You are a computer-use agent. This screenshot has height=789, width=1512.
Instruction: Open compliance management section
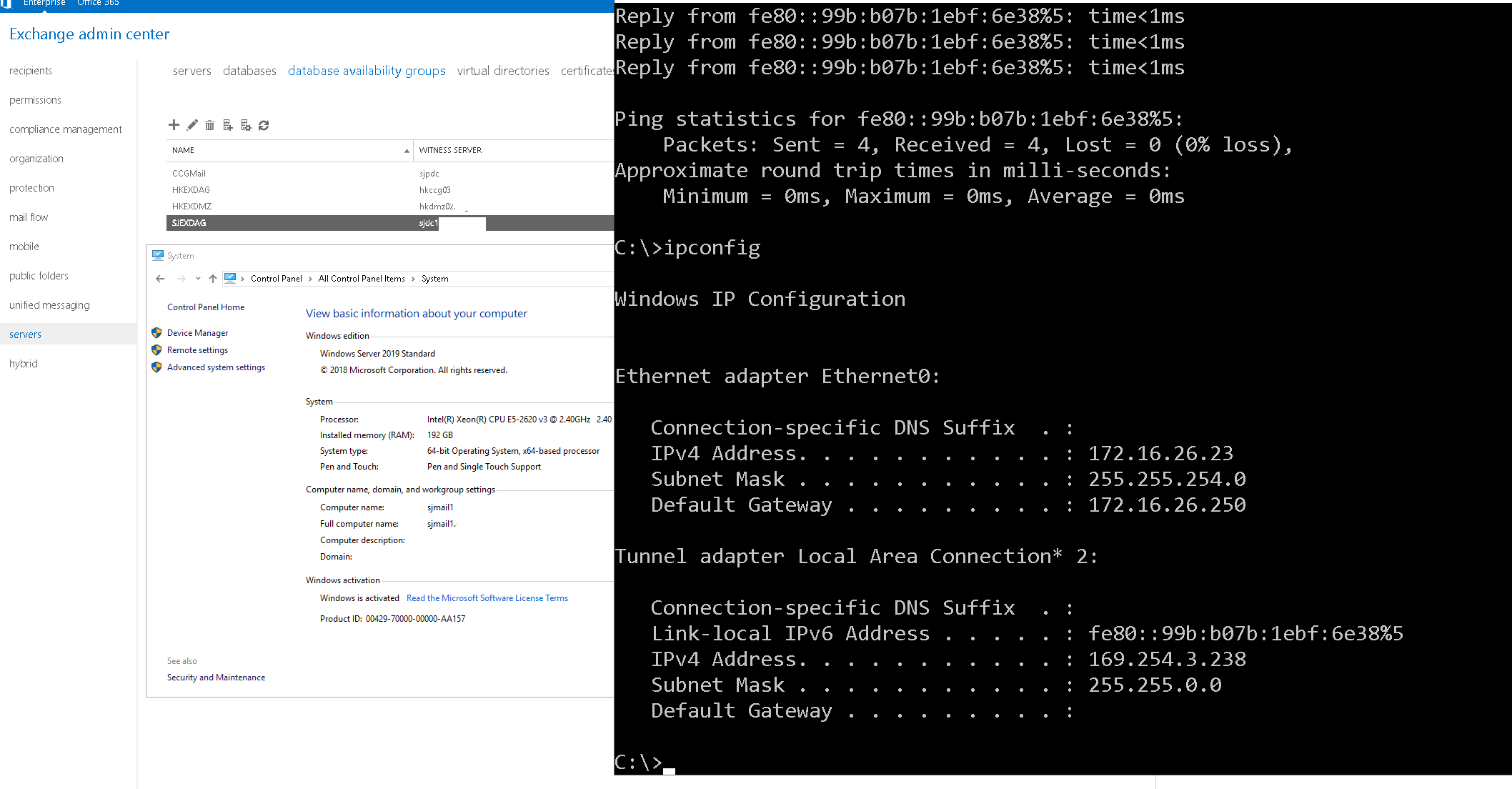click(66, 129)
